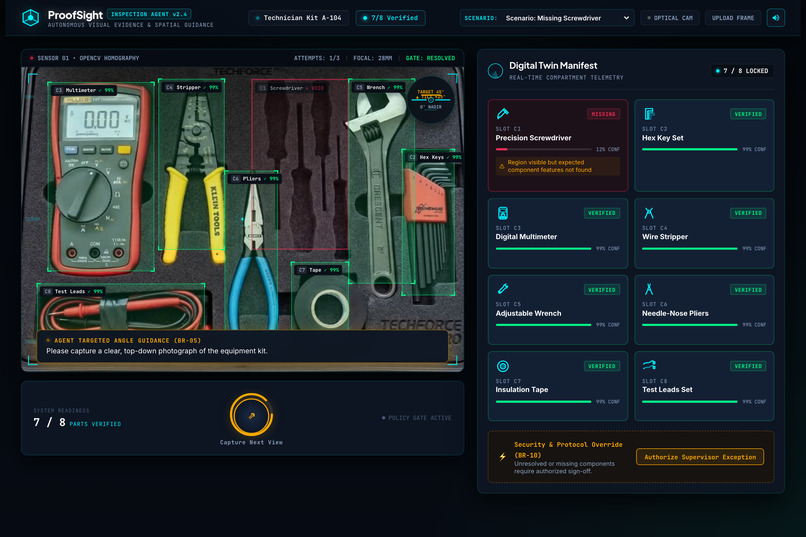Screen dimensions: 806x537
Task: Click the C8 Test Leads detection label
Action: click(74, 291)
